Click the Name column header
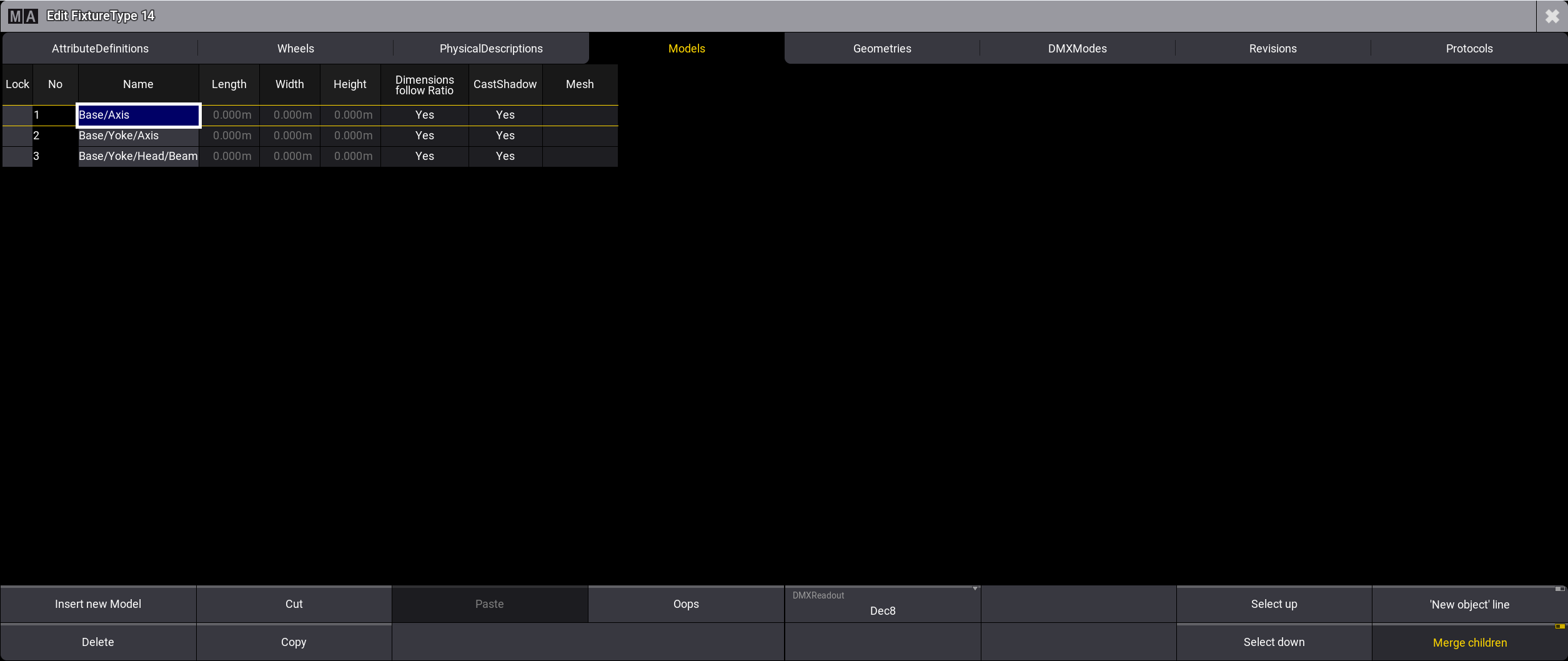Image resolution: width=1568 pixels, height=661 pixels. point(138,84)
